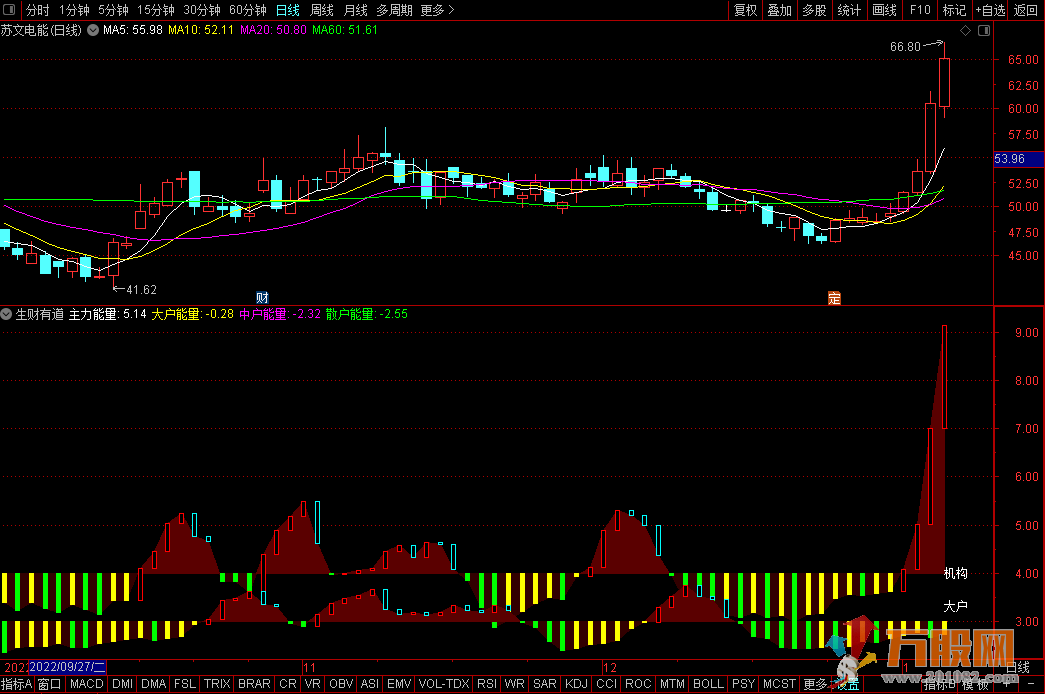Click the orange '定' event marker on chart

(x=833, y=297)
